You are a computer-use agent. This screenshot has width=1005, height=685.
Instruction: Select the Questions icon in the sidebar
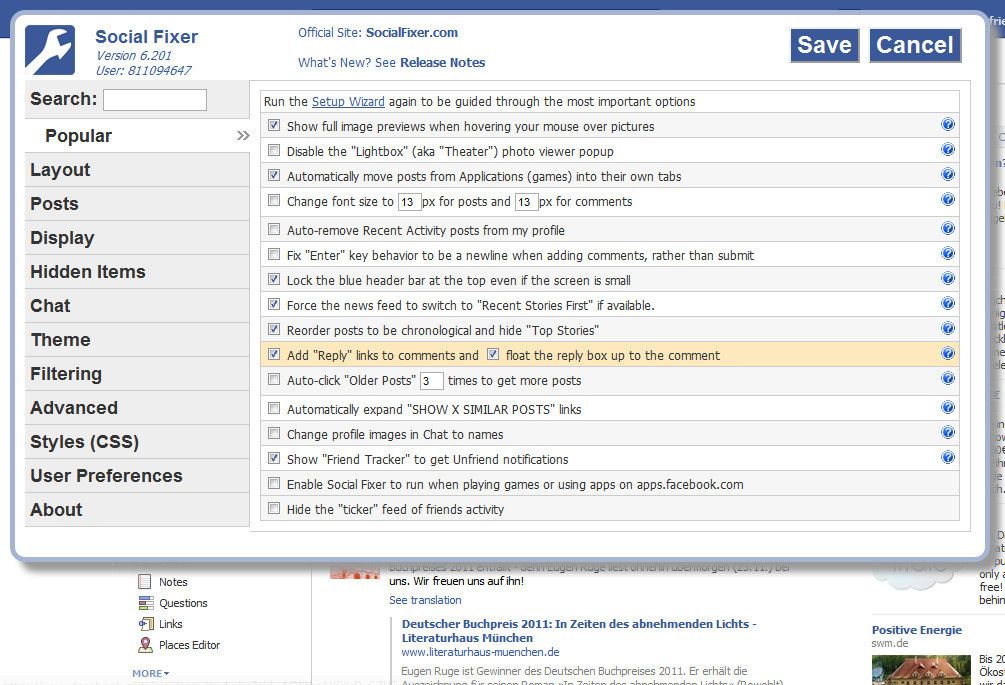tap(147, 602)
